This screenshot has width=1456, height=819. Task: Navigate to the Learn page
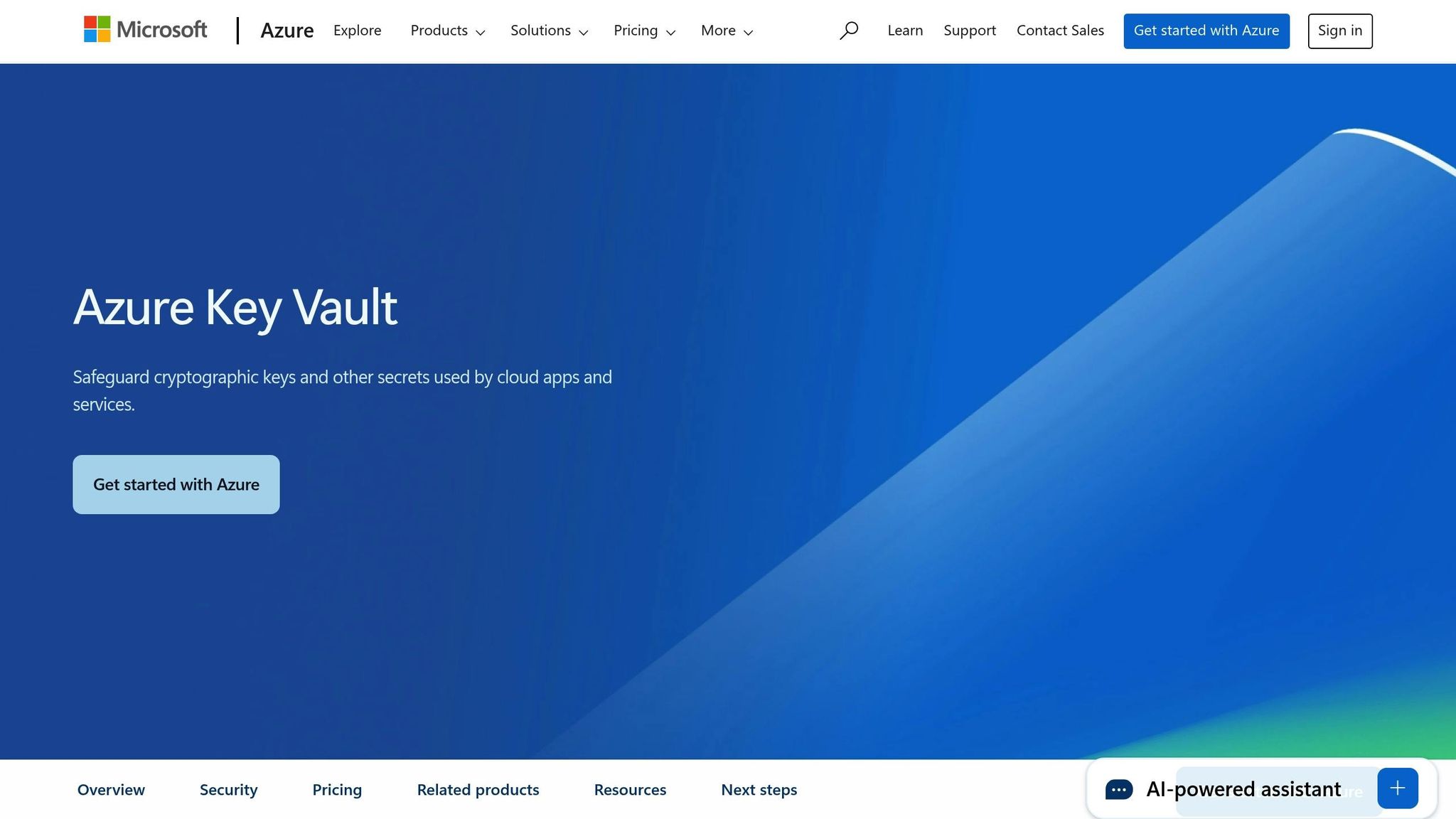[904, 31]
